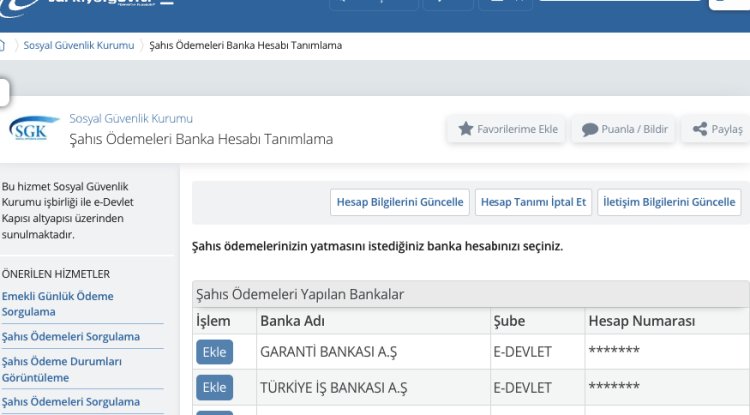Add page via Favorilerime Ekle star button
Viewport: 750px width, 415px height.
click(x=507, y=129)
